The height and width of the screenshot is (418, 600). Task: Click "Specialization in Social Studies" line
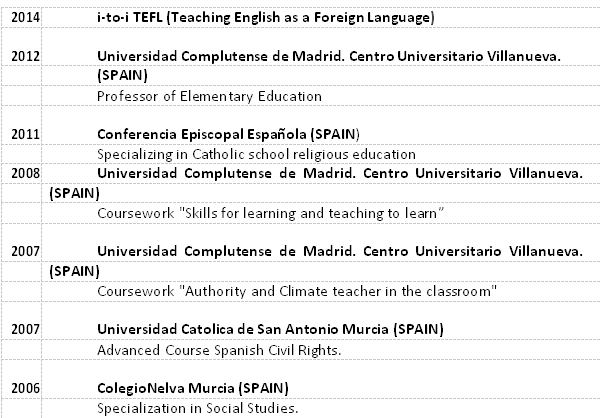click(x=198, y=408)
